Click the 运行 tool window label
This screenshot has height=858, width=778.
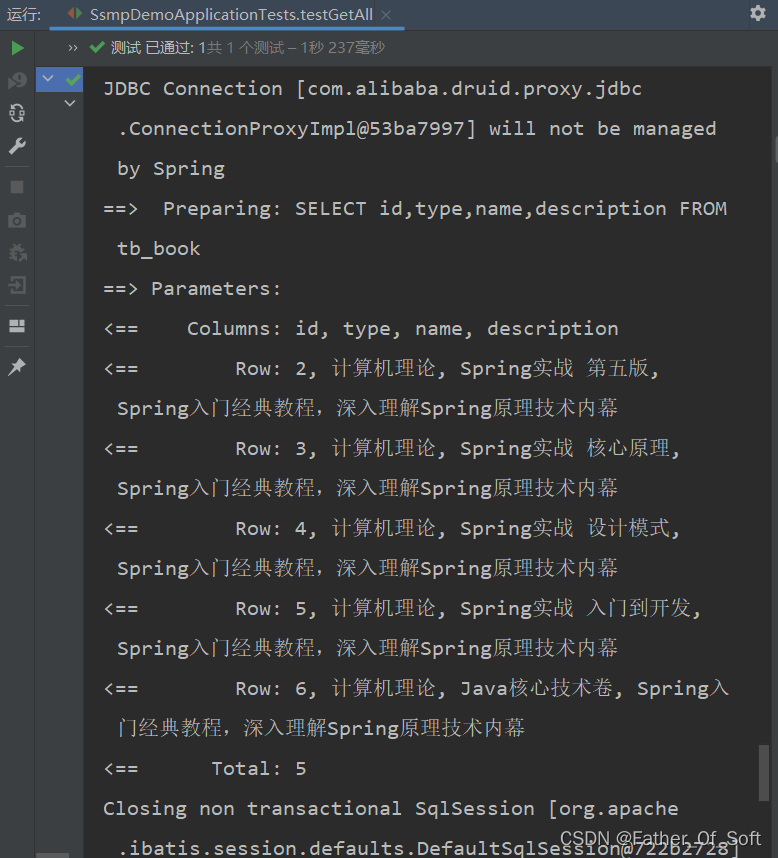coord(24,14)
